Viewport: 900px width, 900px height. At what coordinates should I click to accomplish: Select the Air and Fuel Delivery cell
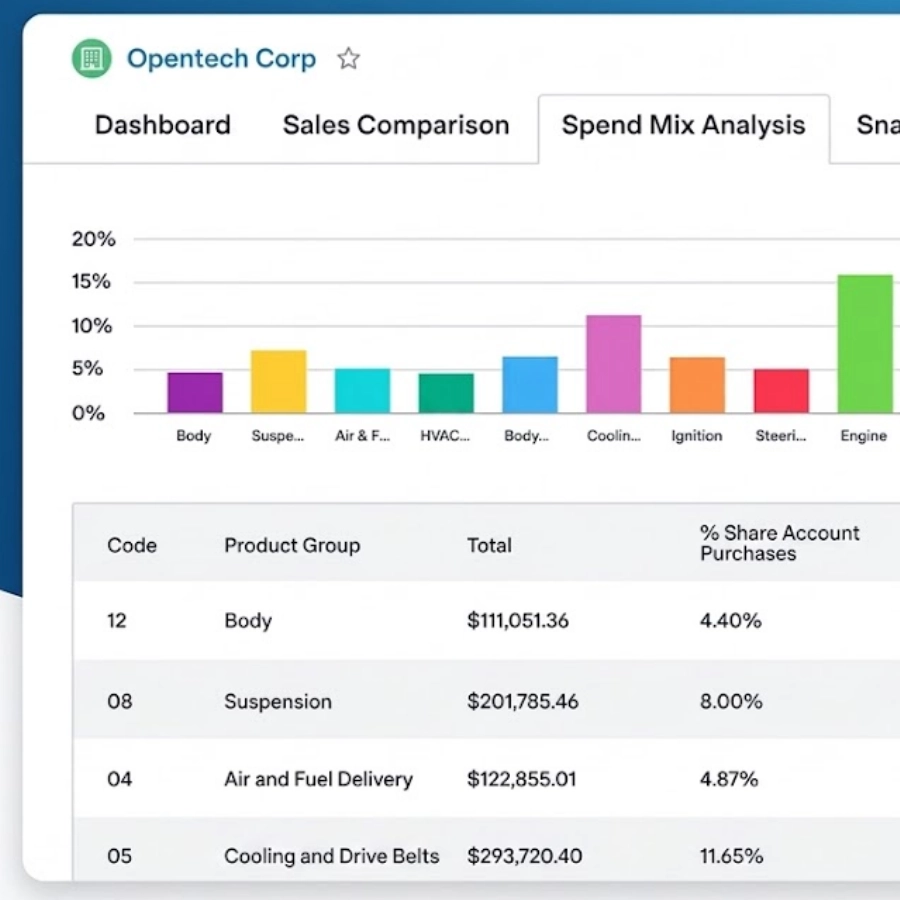[x=319, y=779]
